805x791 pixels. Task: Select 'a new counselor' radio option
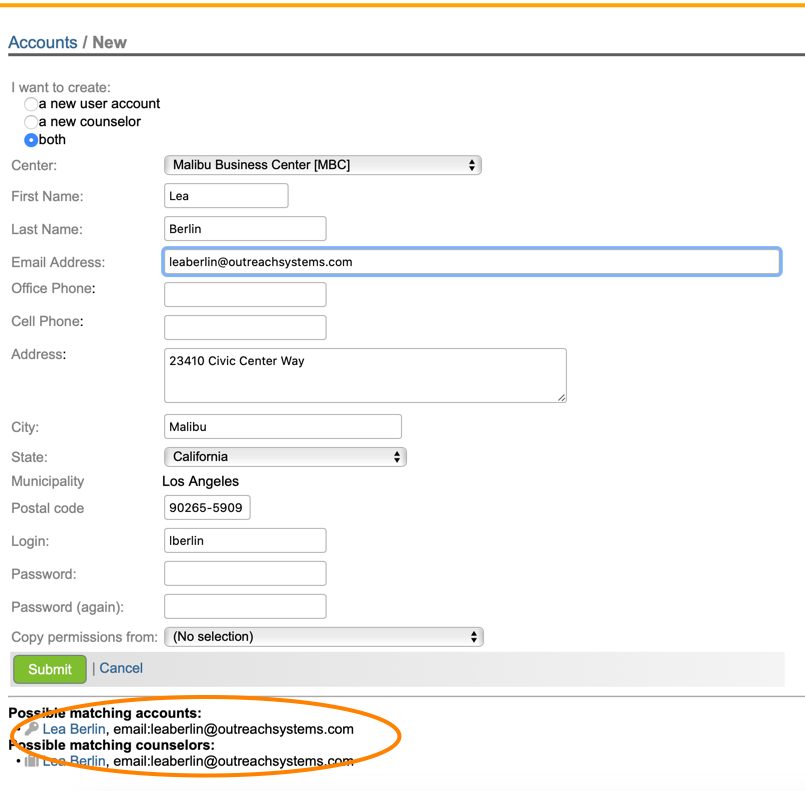(31, 122)
